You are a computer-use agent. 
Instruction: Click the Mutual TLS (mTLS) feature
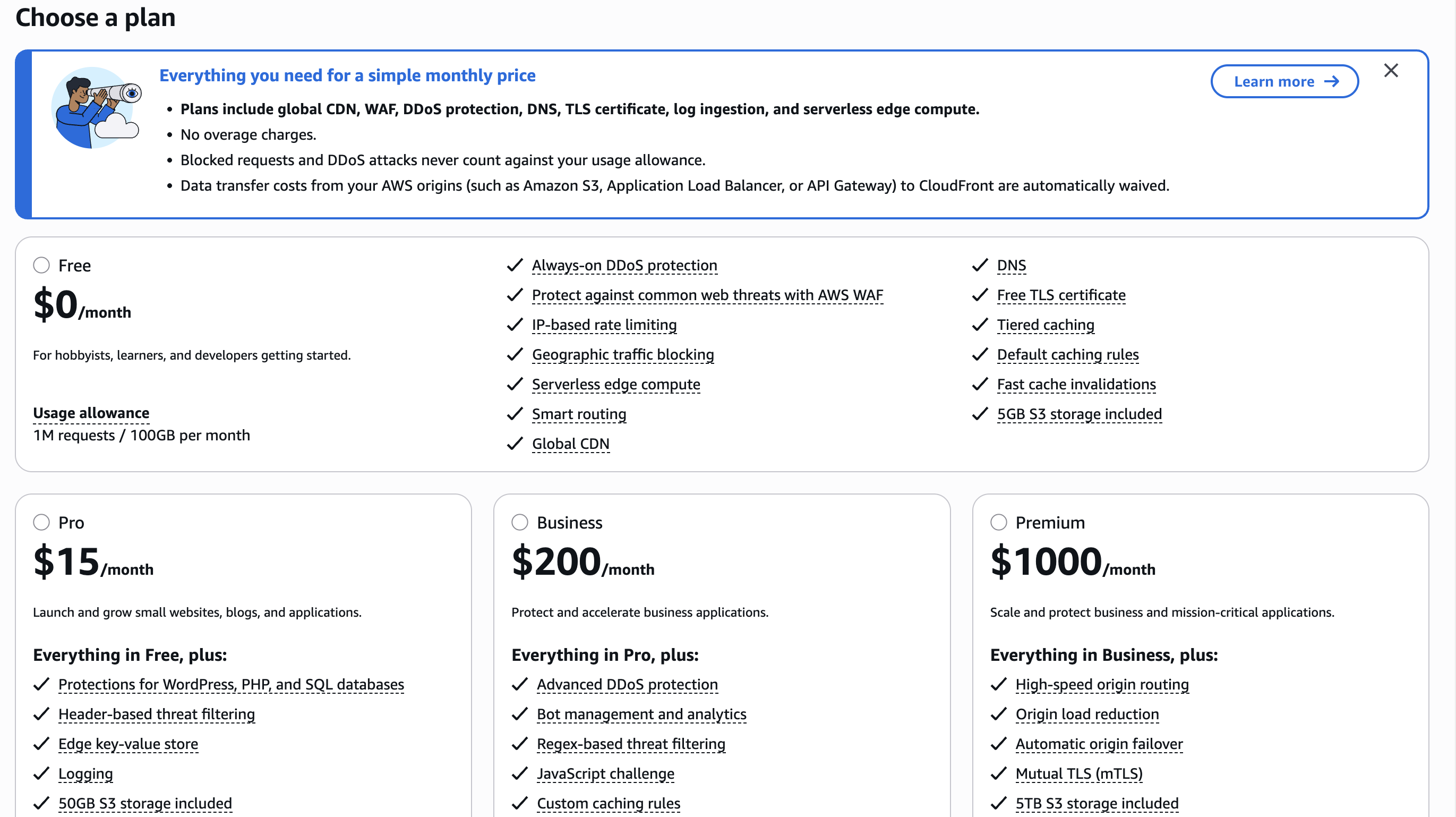[x=1078, y=773]
